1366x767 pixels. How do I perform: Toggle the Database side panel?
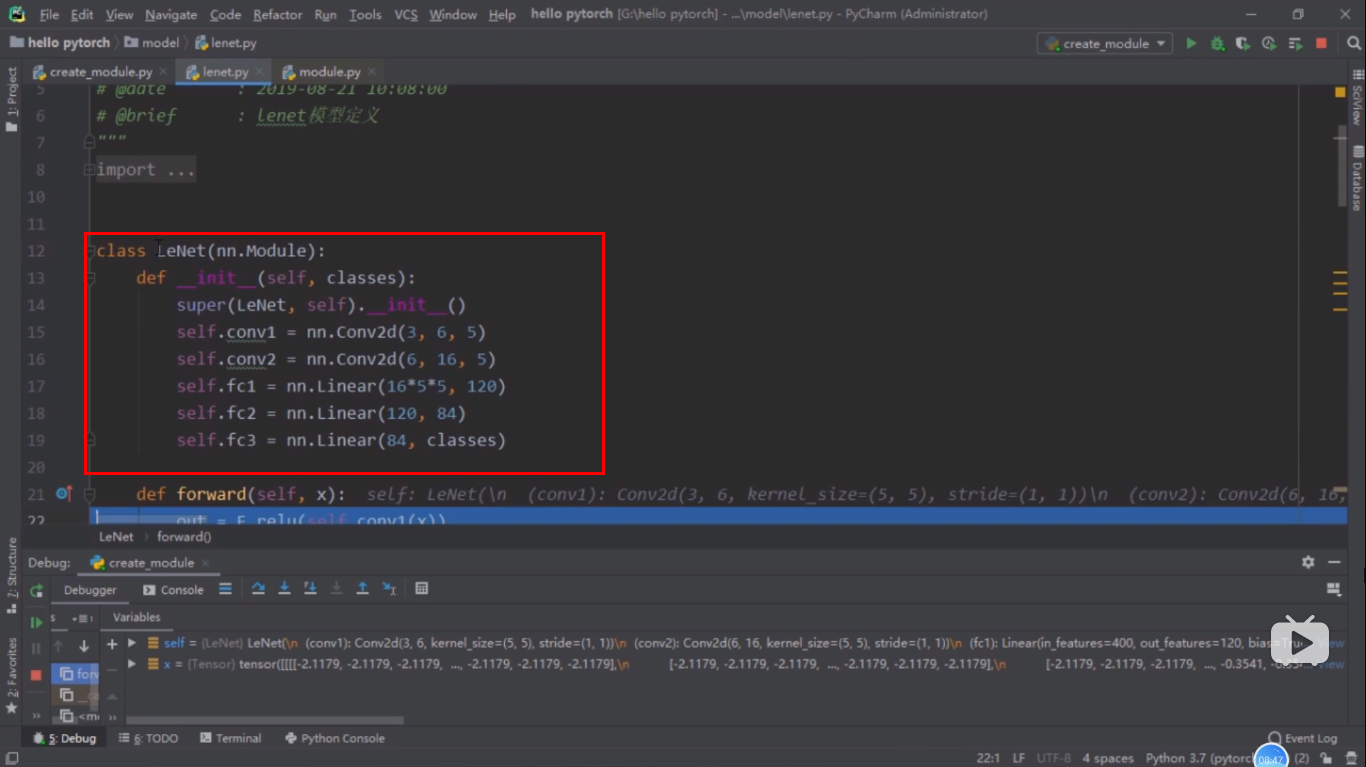(x=1357, y=178)
